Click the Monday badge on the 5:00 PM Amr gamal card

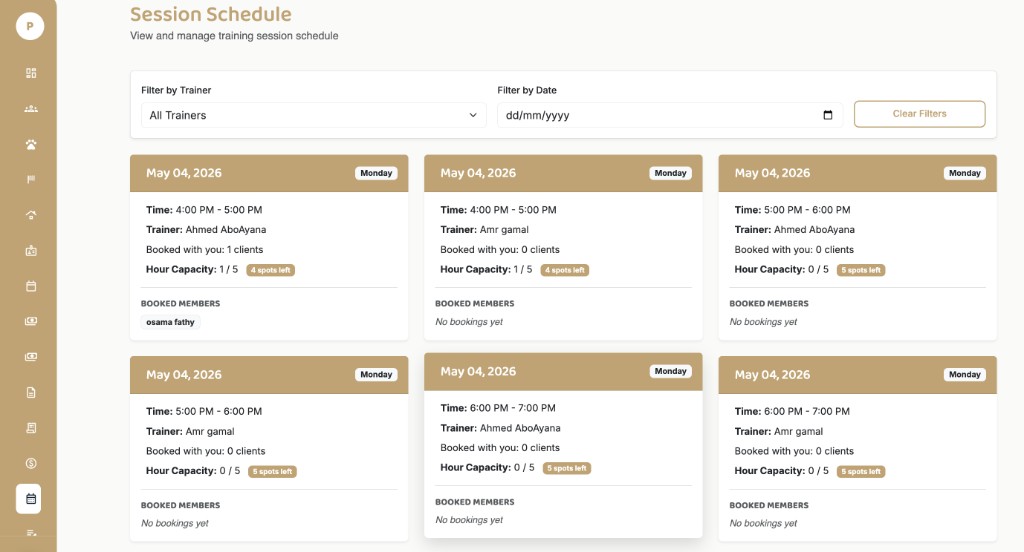coord(376,374)
